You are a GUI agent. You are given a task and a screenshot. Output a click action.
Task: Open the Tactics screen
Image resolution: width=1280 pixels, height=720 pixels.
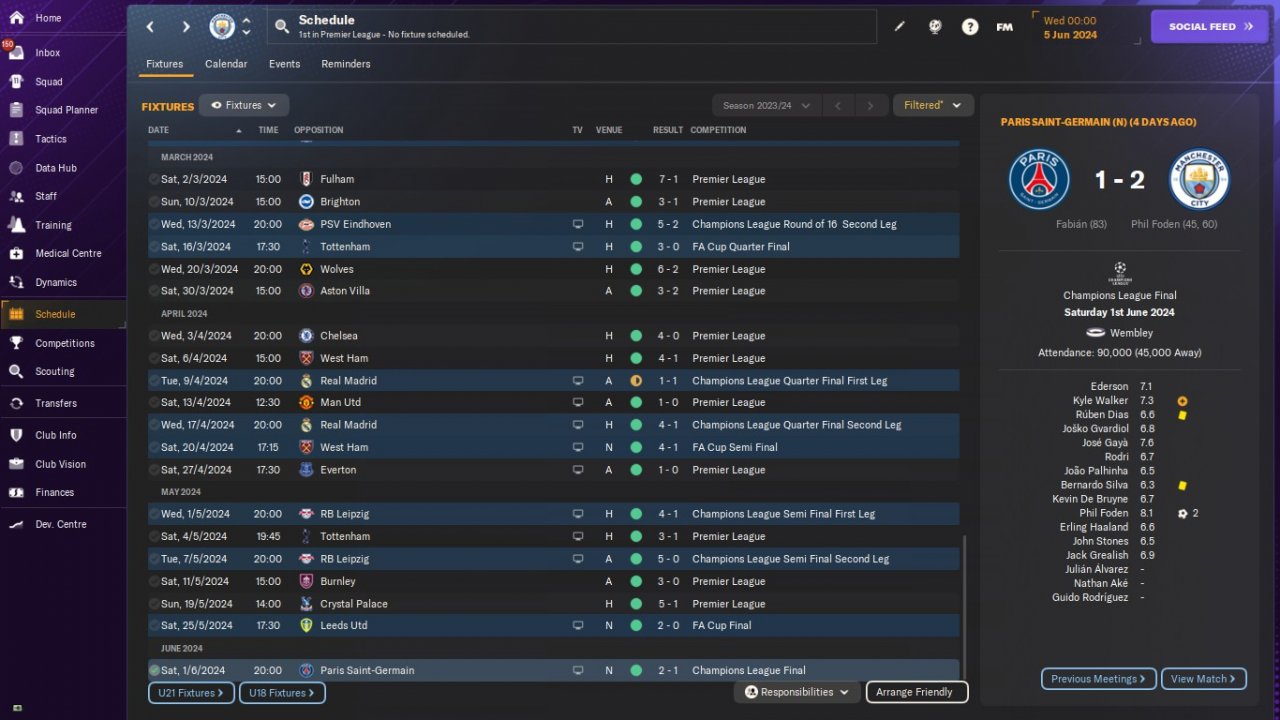50,139
